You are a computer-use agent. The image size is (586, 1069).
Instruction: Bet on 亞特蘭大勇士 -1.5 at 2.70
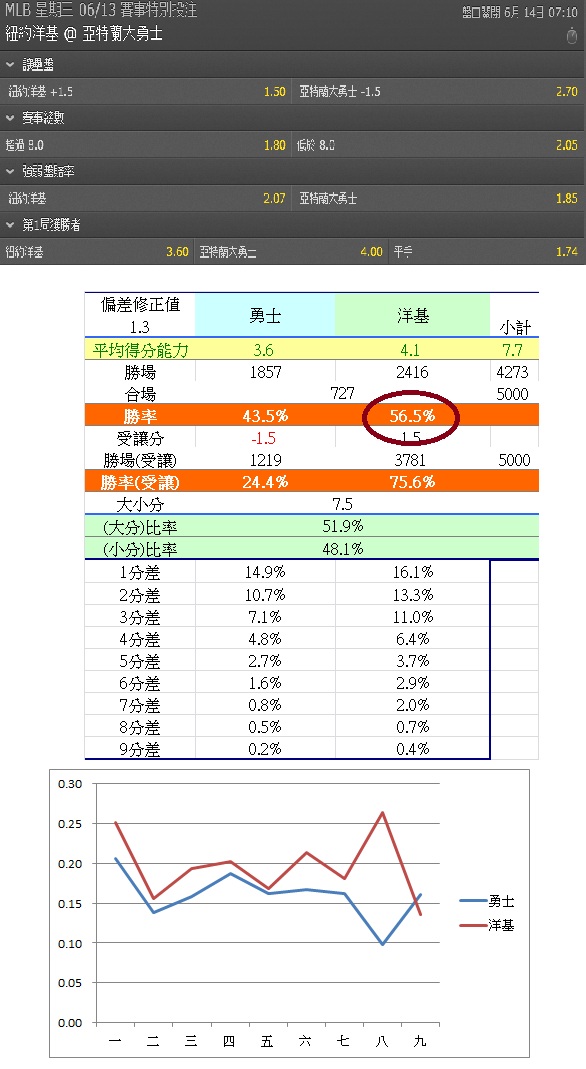(439, 91)
